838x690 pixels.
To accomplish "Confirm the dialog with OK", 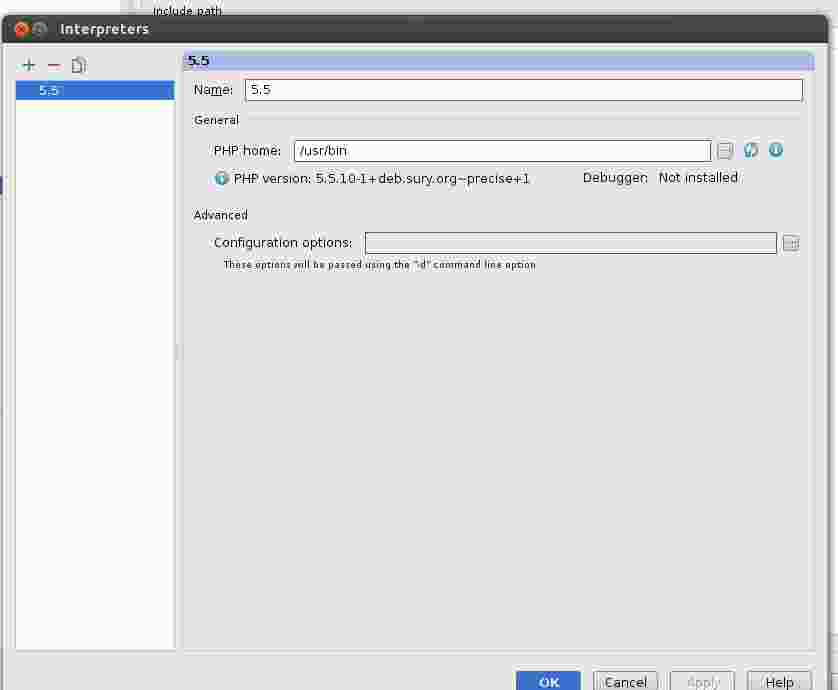I will [548, 681].
